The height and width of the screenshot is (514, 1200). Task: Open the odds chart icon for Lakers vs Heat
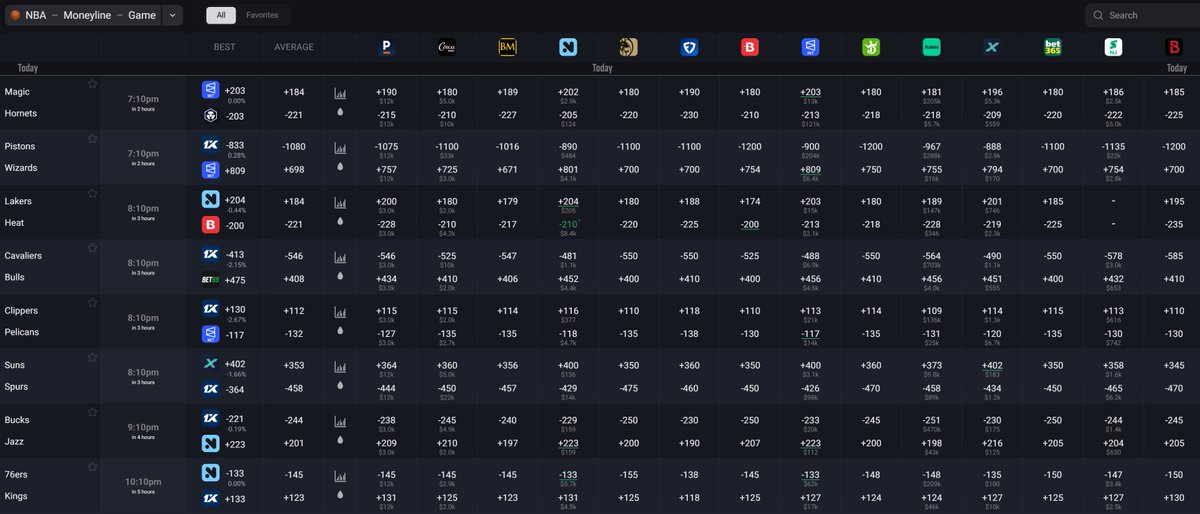pyautogui.click(x=340, y=202)
